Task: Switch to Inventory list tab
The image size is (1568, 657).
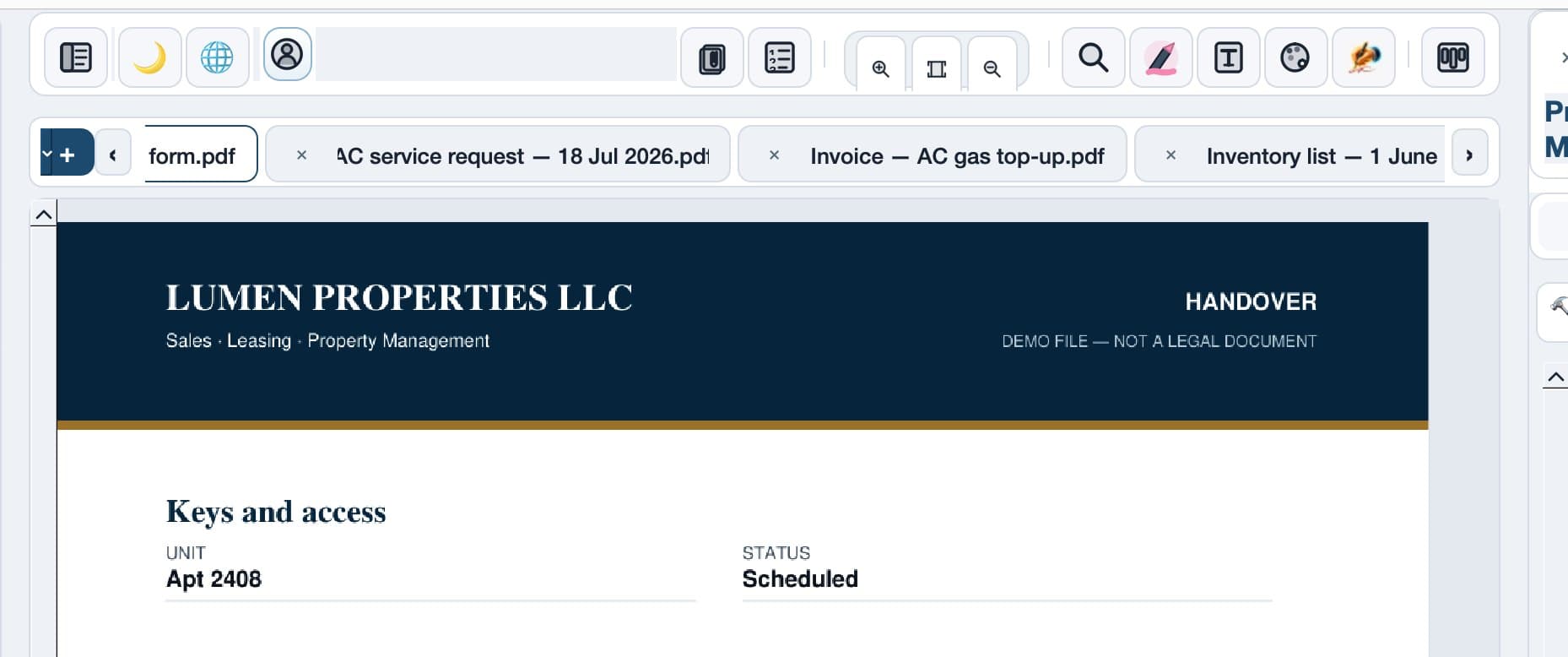Action: point(1322,156)
